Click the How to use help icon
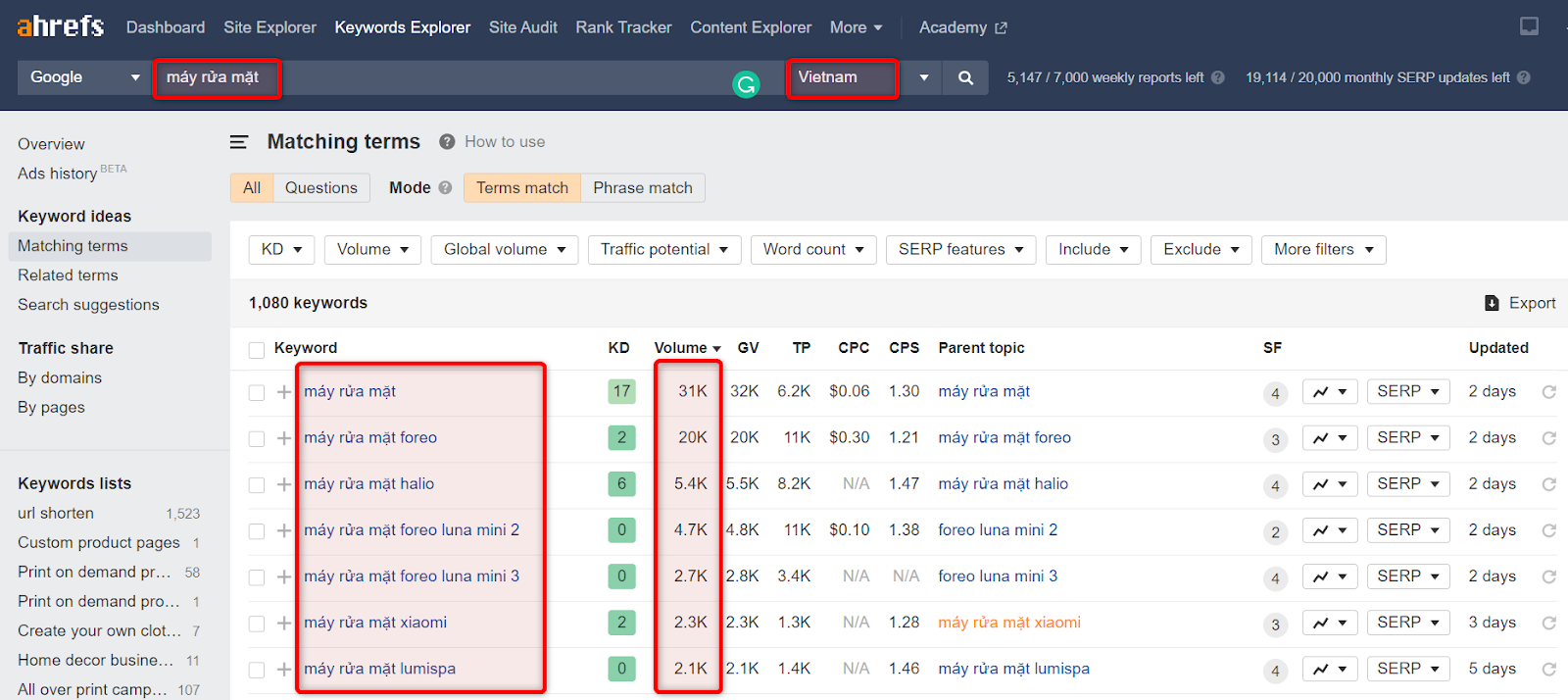 (447, 142)
